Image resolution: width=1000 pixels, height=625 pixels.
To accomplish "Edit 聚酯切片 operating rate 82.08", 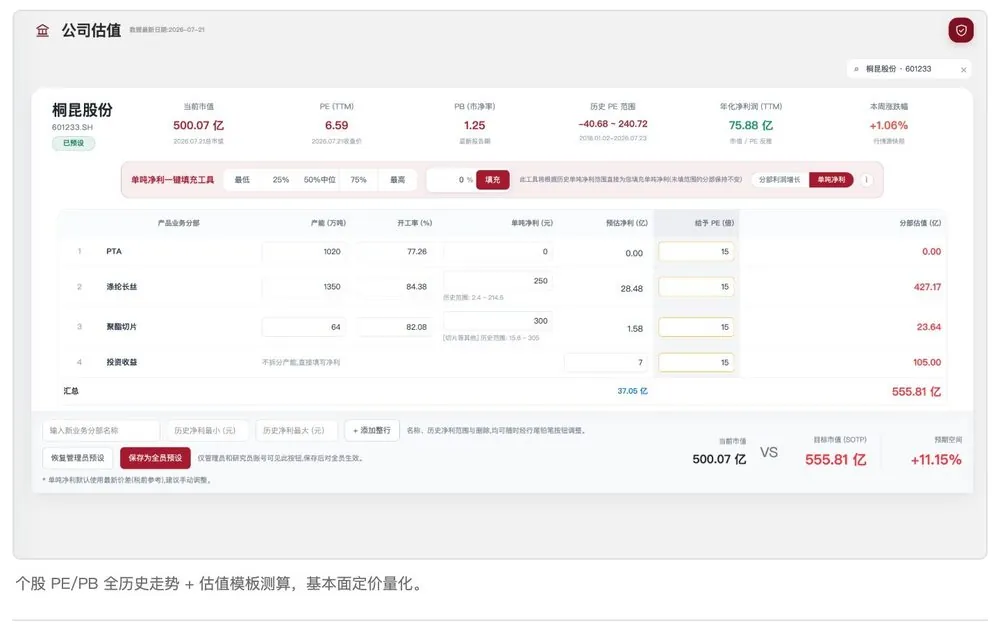I will pyautogui.click(x=393, y=327).
